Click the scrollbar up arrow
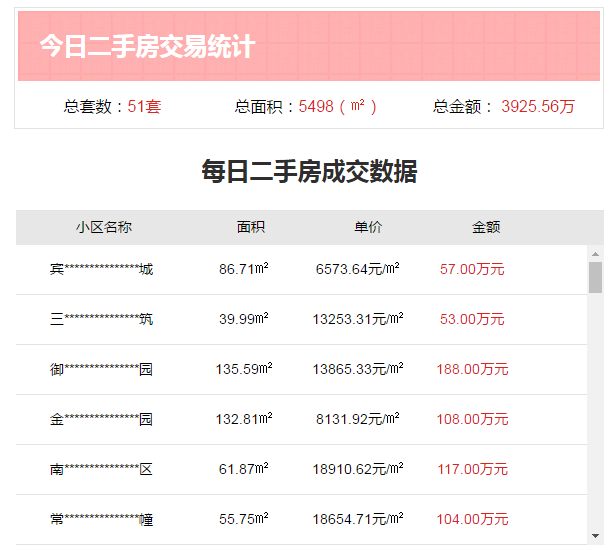 click(x=595, y=254)
